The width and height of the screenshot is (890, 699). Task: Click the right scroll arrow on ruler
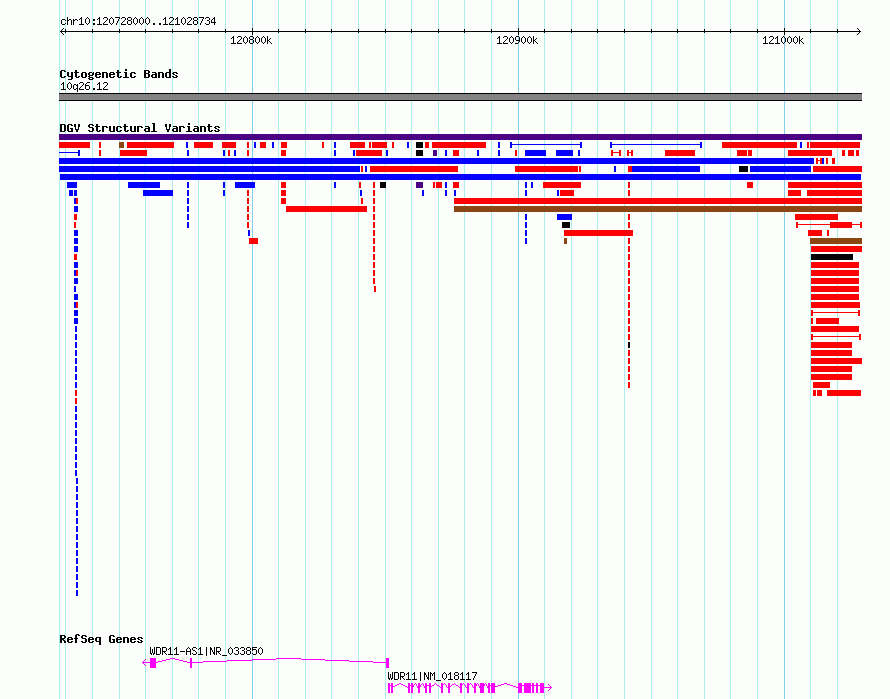(x=859, y=32)
